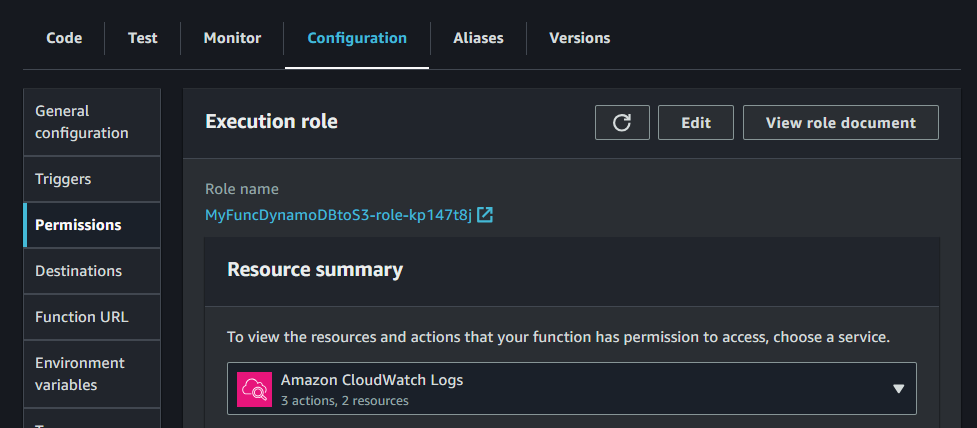Switch to the Code tab

pyautogui.click(x=64, y=38)
